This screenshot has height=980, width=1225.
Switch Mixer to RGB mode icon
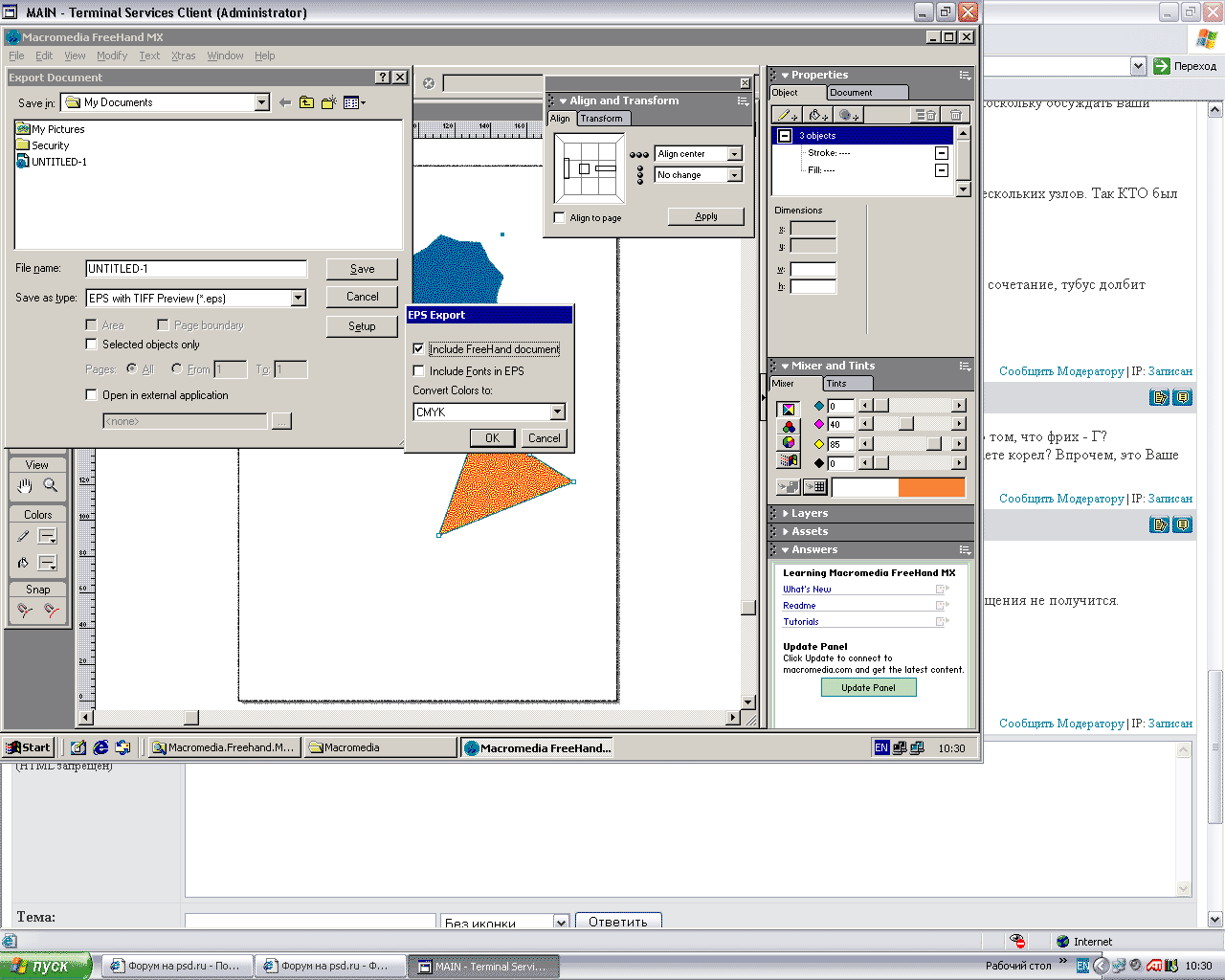click(789, 427)
